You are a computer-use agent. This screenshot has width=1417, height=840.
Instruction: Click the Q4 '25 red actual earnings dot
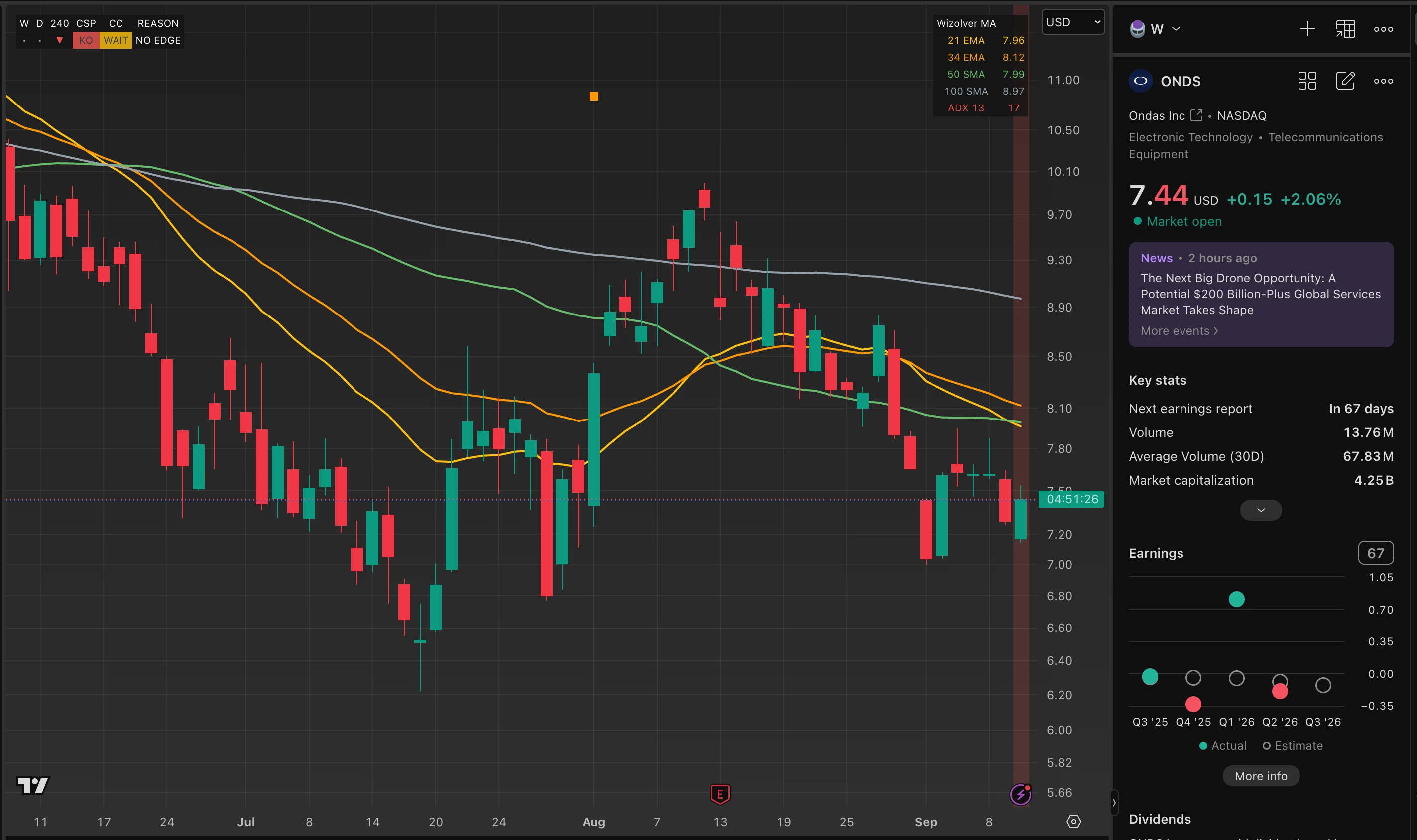click(1193, 704)
